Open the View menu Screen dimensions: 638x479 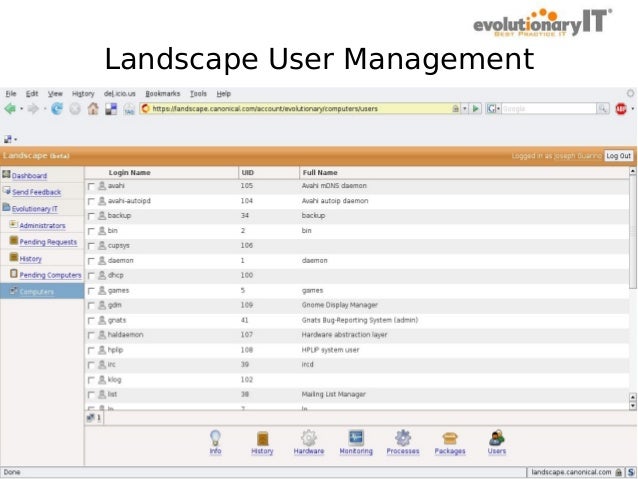[55, 94]
